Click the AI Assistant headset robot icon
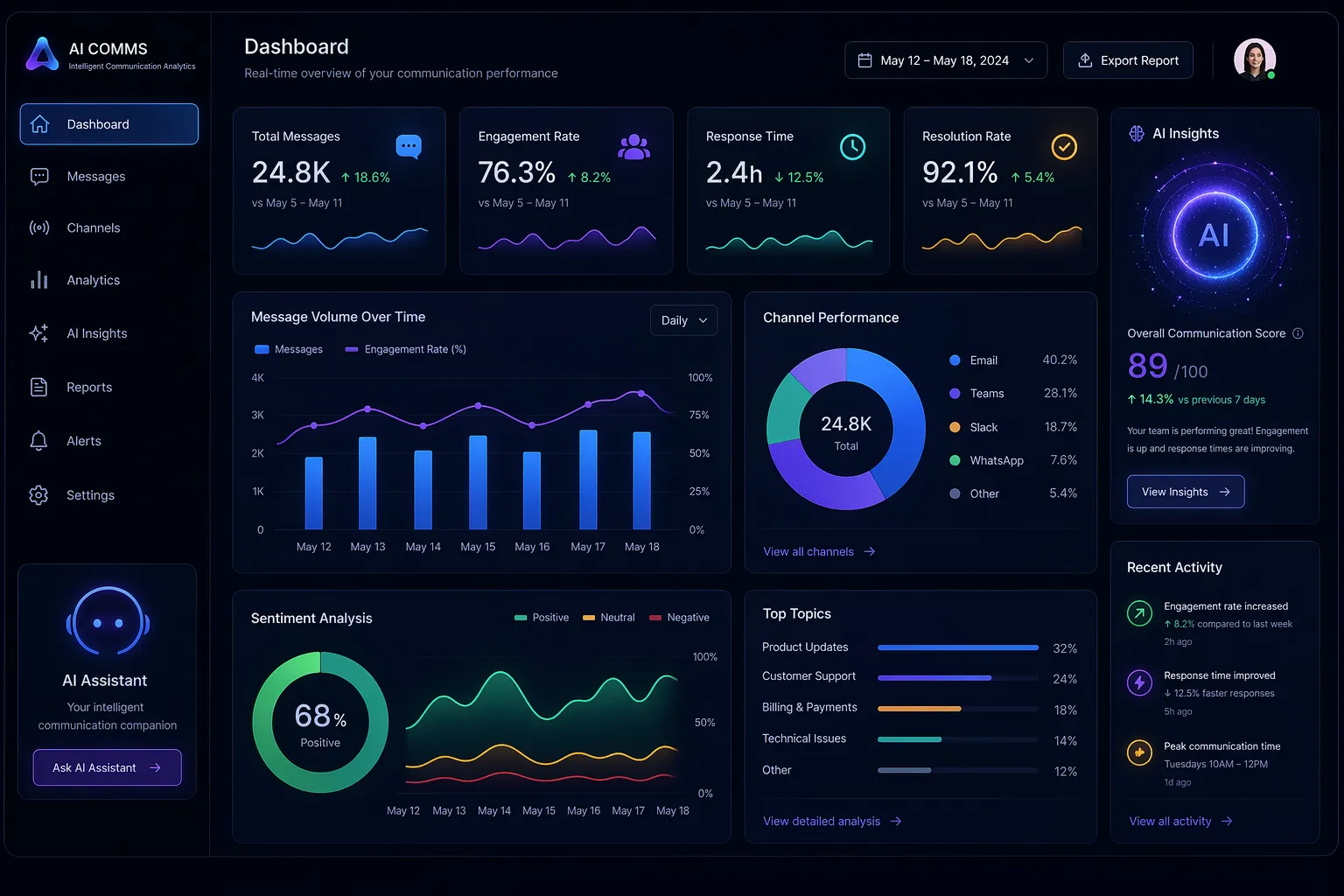The height and width of the screenshot is (896, 1344). coord(108,622)
